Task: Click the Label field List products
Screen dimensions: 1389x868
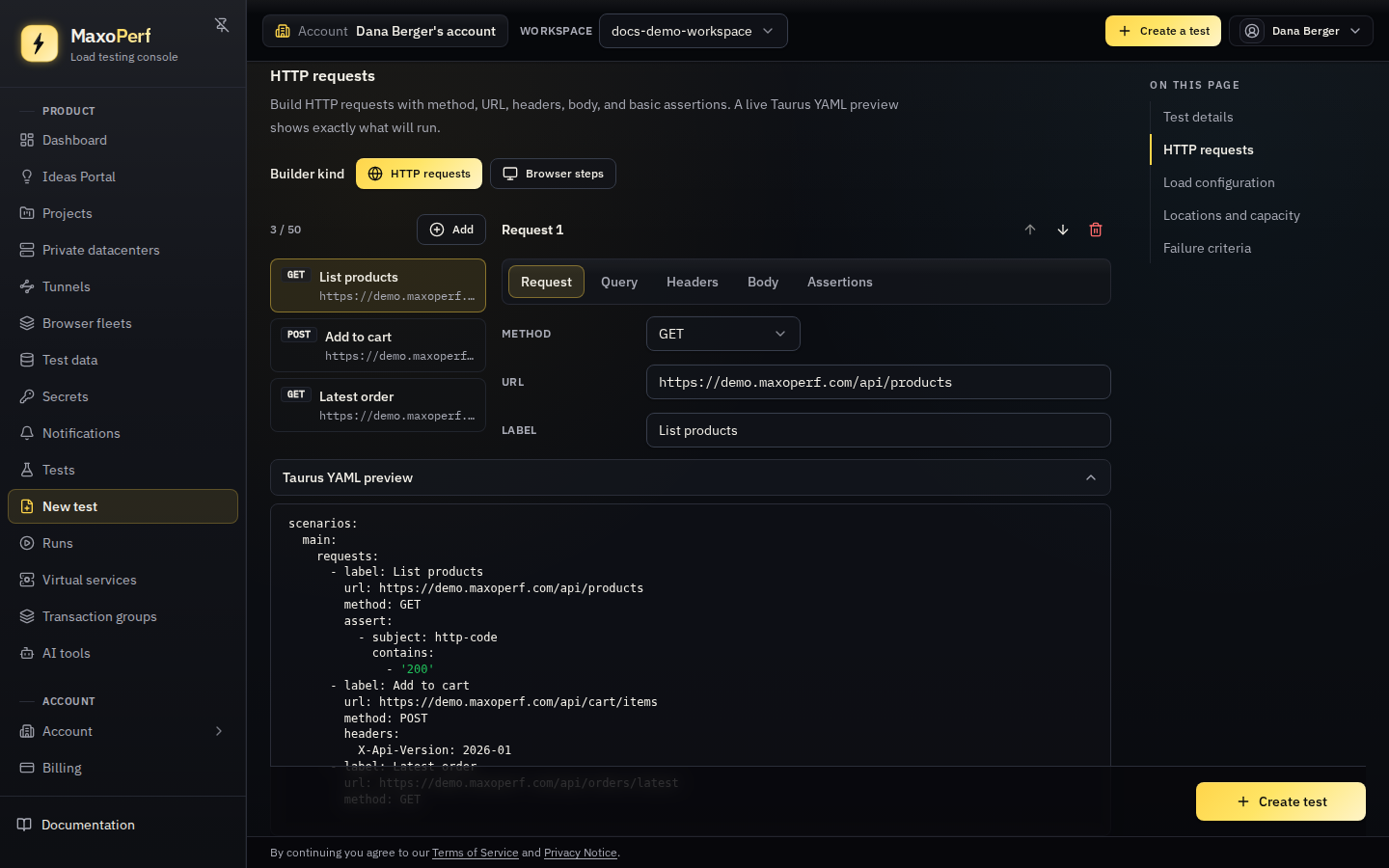Action: click(879, 430)
